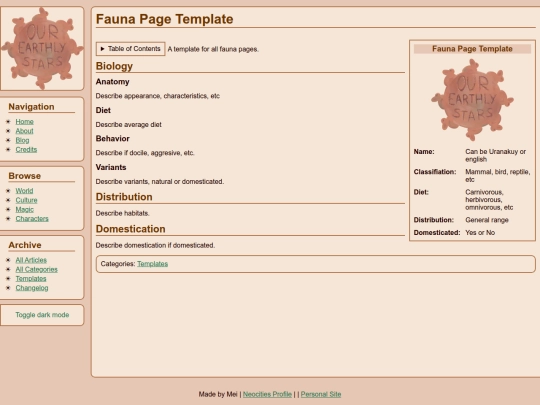Toggle dark mode

[42, 315]
